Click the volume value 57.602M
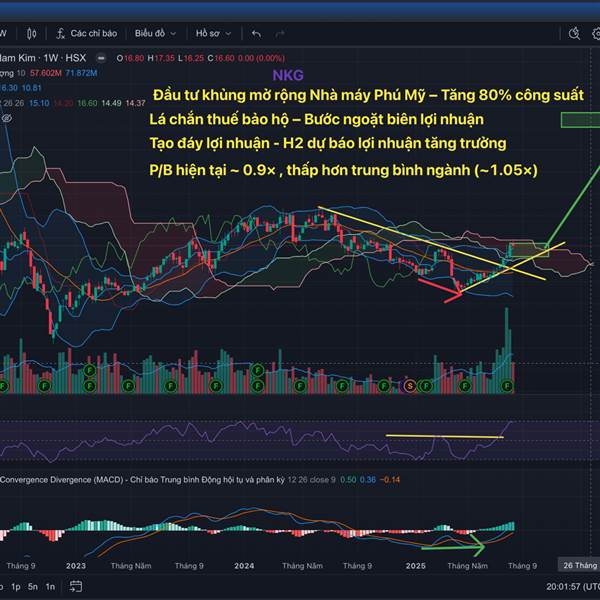Image resolution: width=600 pixels, height=600 pixels. [46, 73]
